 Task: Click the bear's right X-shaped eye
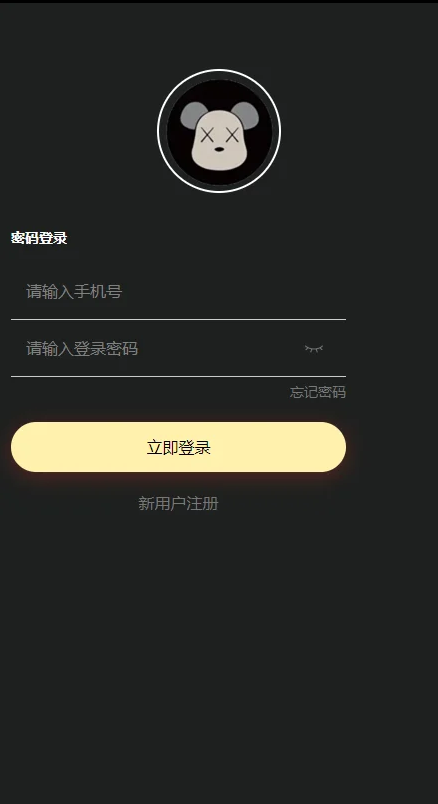click(232, 136)
